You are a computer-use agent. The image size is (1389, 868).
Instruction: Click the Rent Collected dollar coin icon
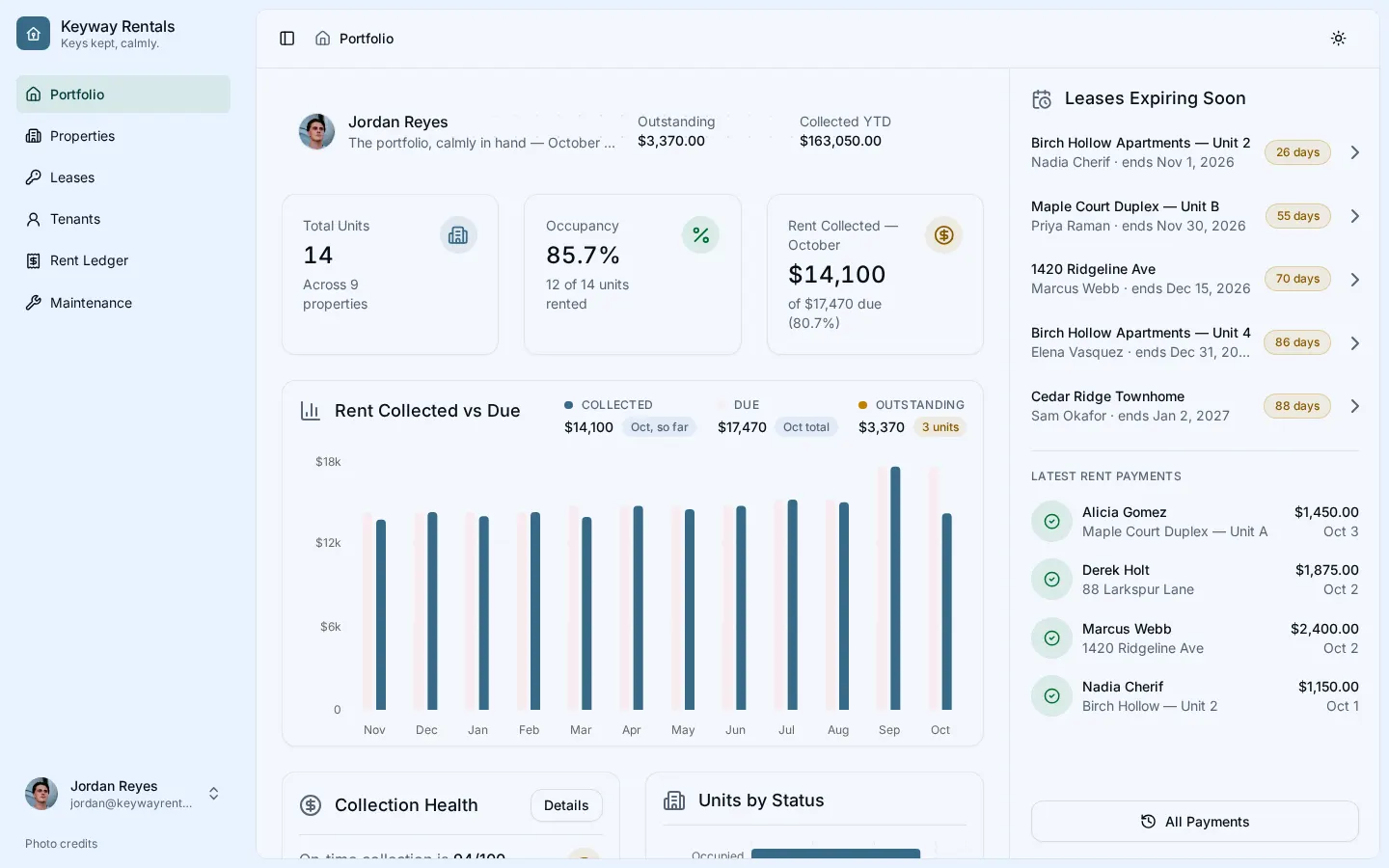point(944,235)
